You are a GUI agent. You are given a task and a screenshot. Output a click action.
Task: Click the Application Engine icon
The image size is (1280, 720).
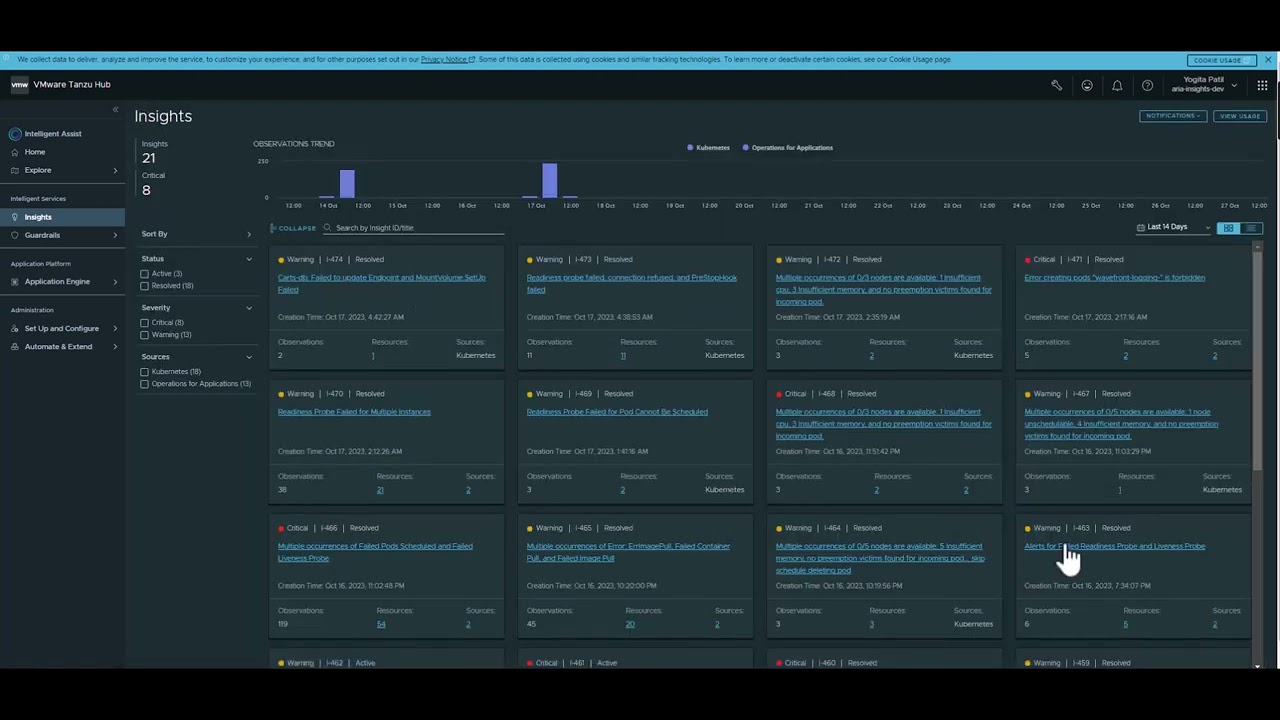coord(14,281)
